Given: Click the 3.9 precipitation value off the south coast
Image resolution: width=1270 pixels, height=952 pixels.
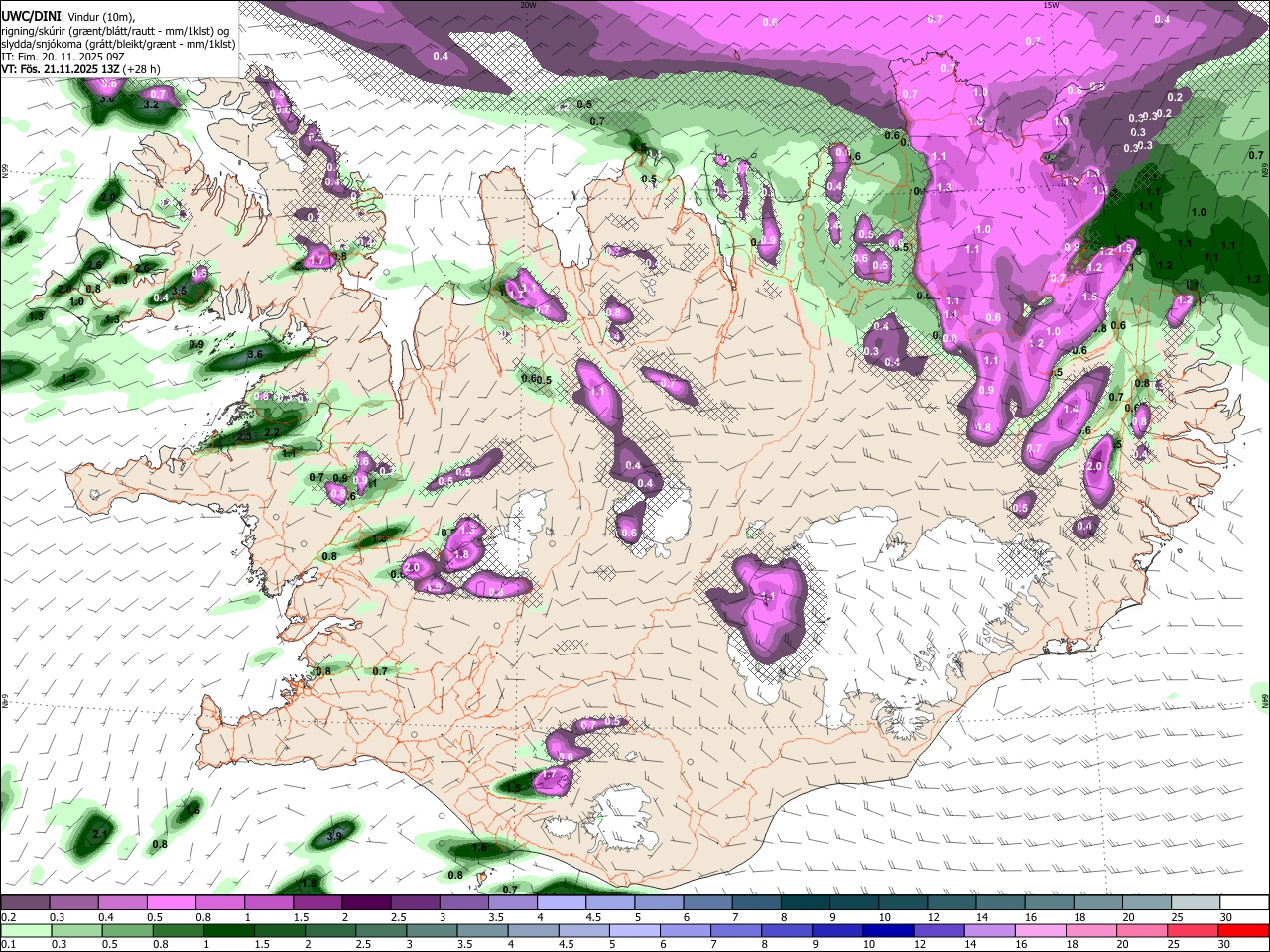Looking at the screenshot, I should tap(334, 837).
